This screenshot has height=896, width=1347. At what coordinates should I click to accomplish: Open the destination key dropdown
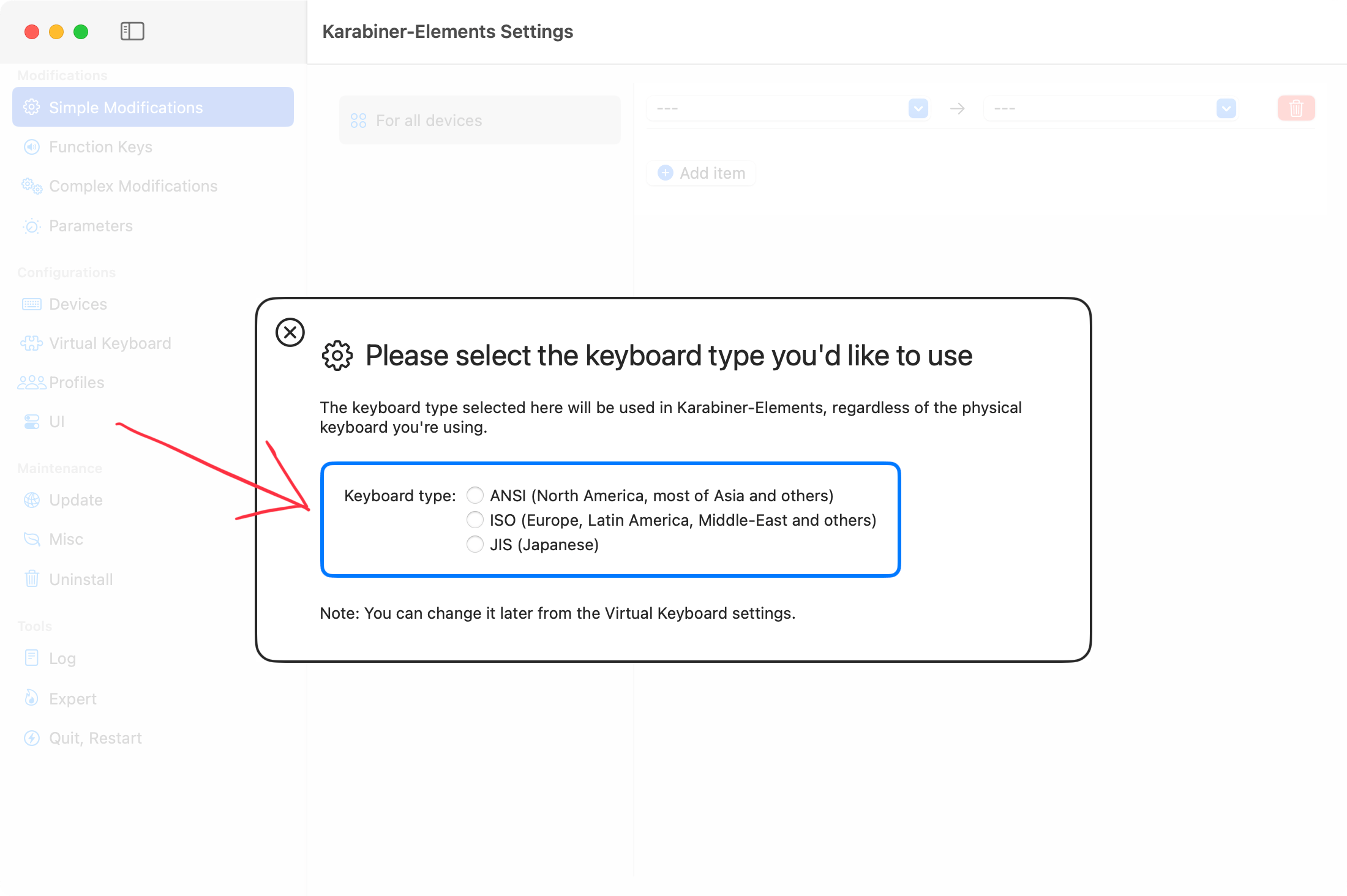(x=1110, y=108)
